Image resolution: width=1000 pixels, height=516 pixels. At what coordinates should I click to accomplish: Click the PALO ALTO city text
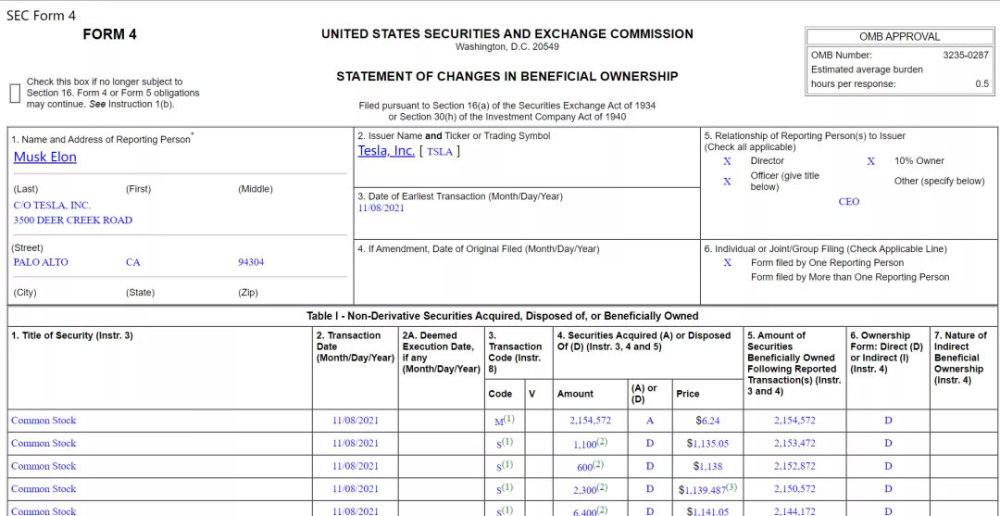point(41,262)
